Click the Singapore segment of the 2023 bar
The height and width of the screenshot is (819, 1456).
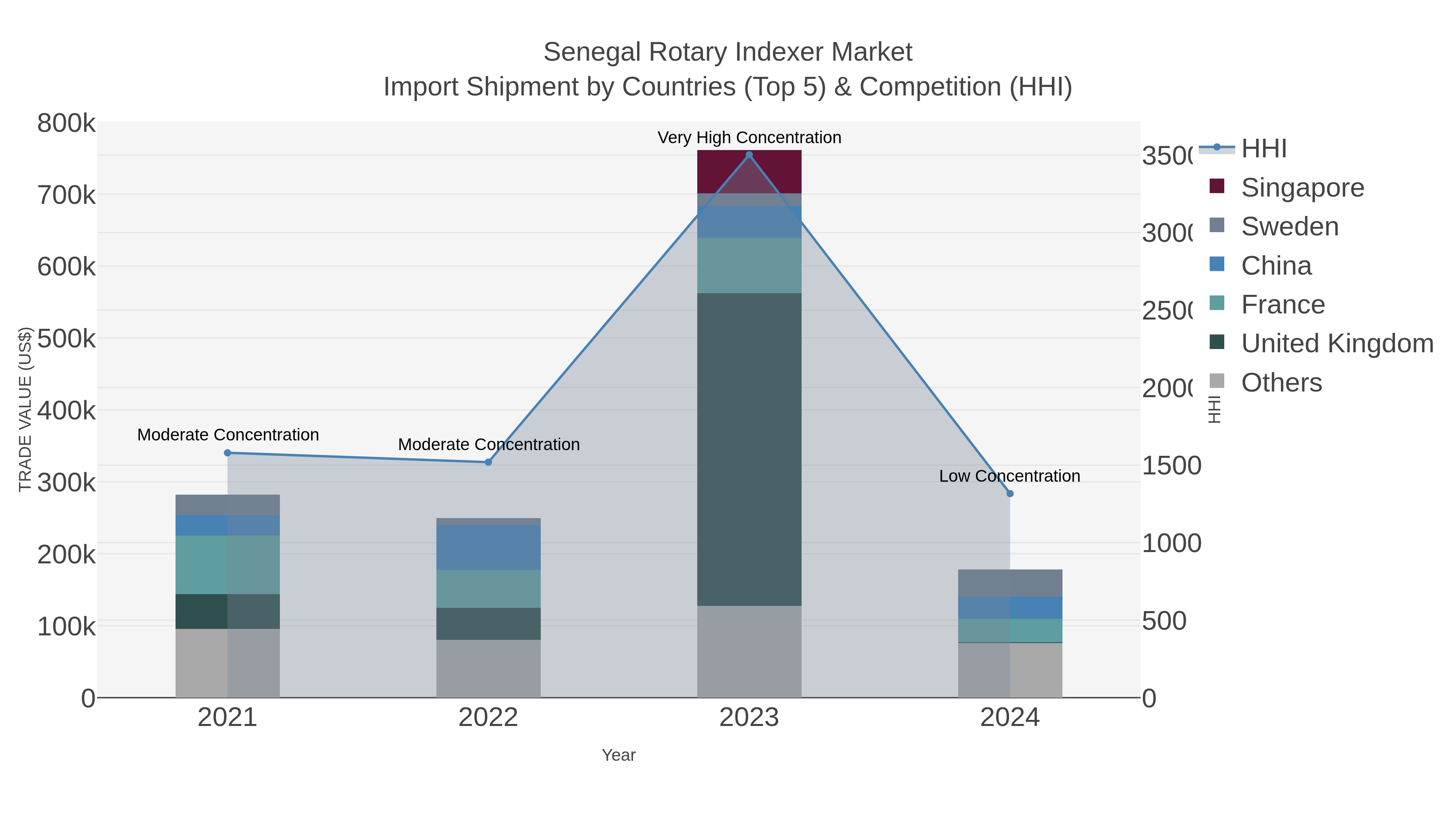pos(749,172)
